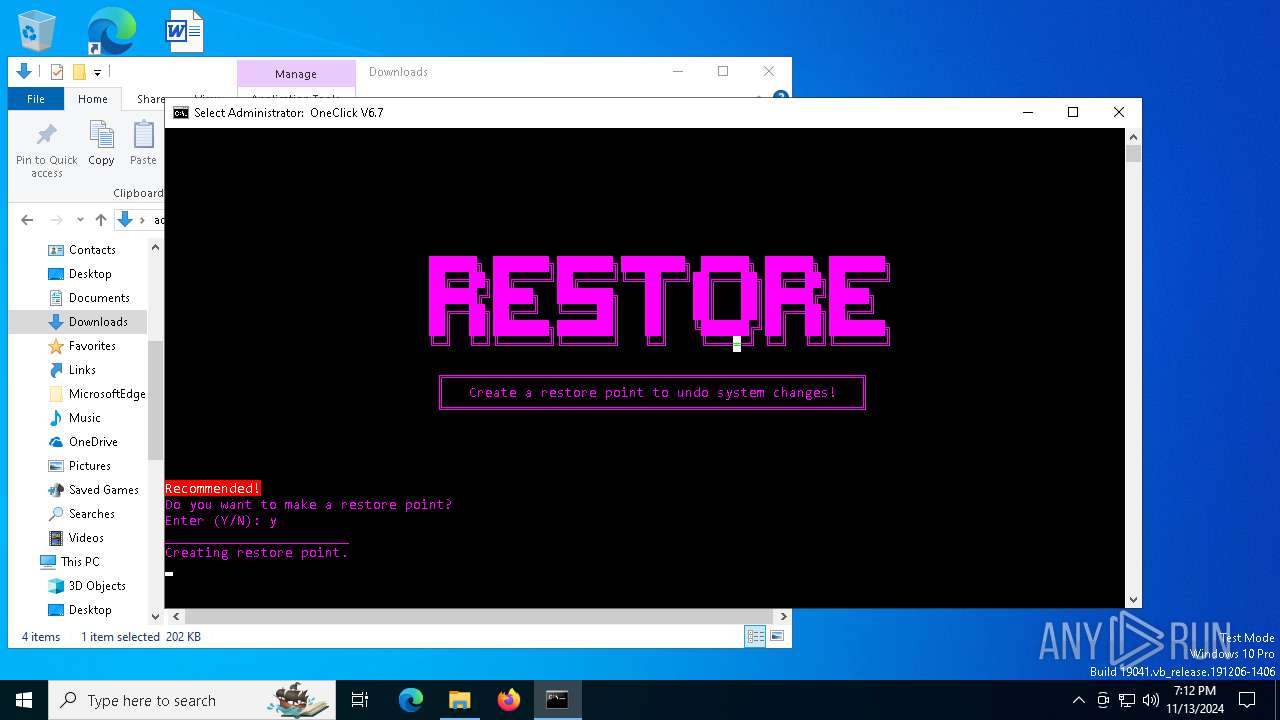The height and width of the screenshot is (720, 1280).
Task: Open the clock and date flyout
Action: point(1195,700)
